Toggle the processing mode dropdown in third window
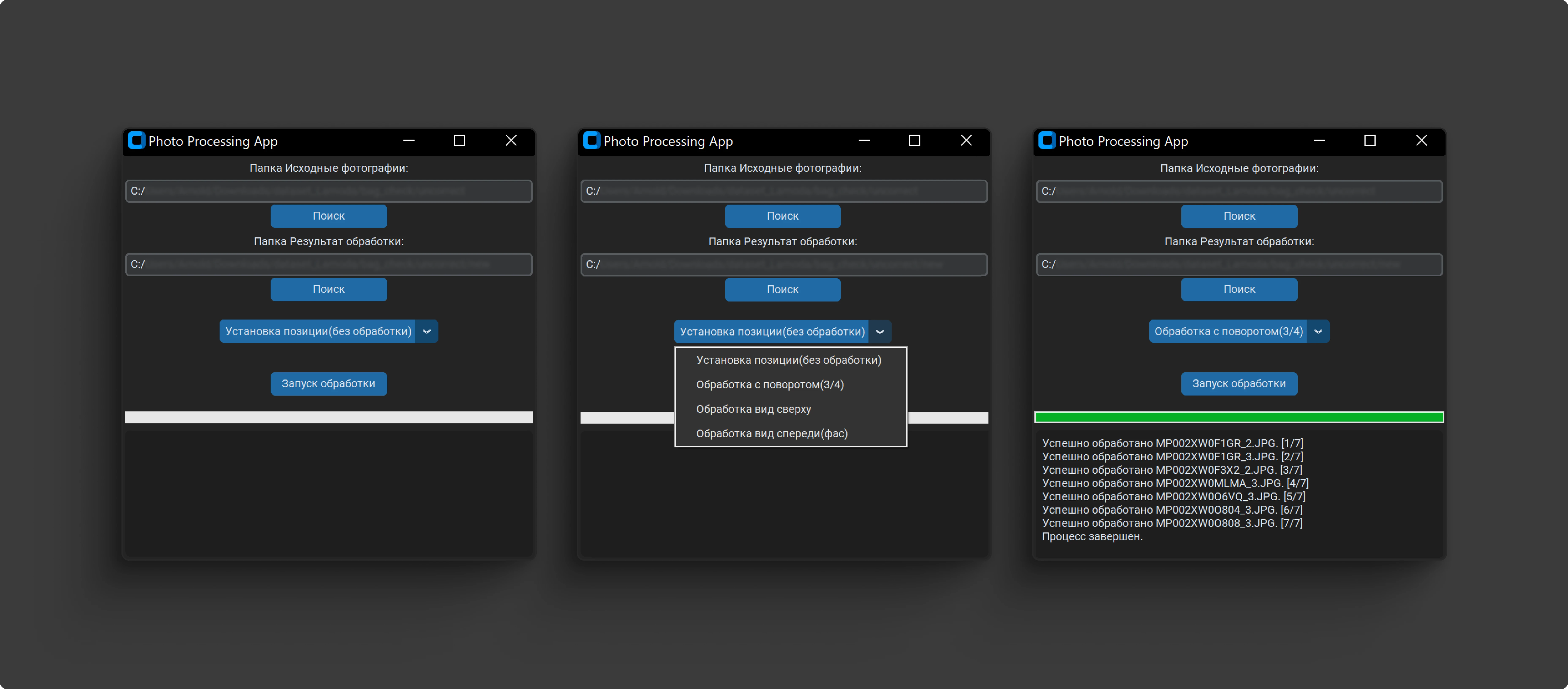 click(x=1322, y=331)
